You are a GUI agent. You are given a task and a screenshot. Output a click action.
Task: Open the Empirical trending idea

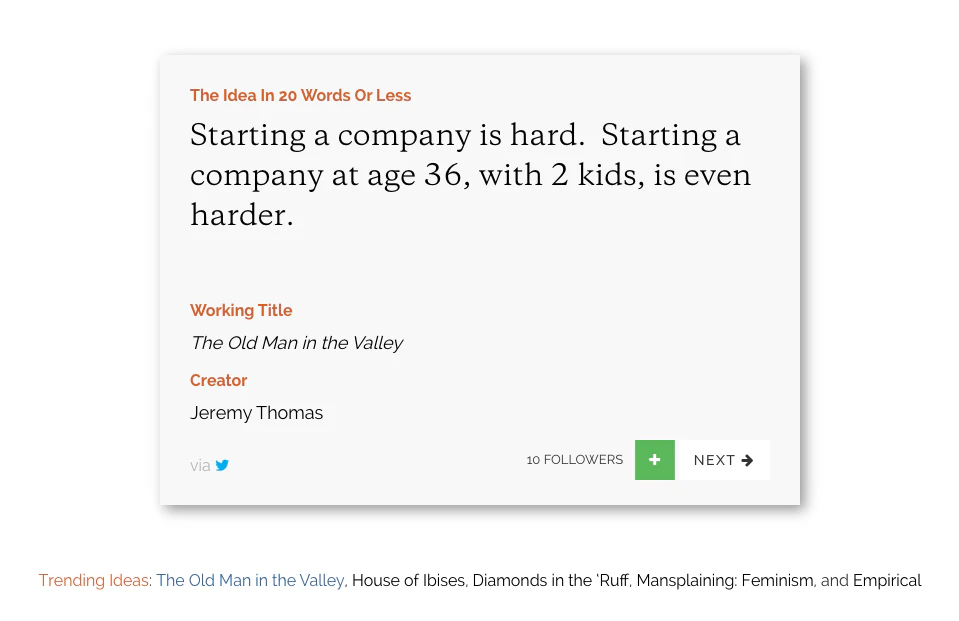click(886, 580)
